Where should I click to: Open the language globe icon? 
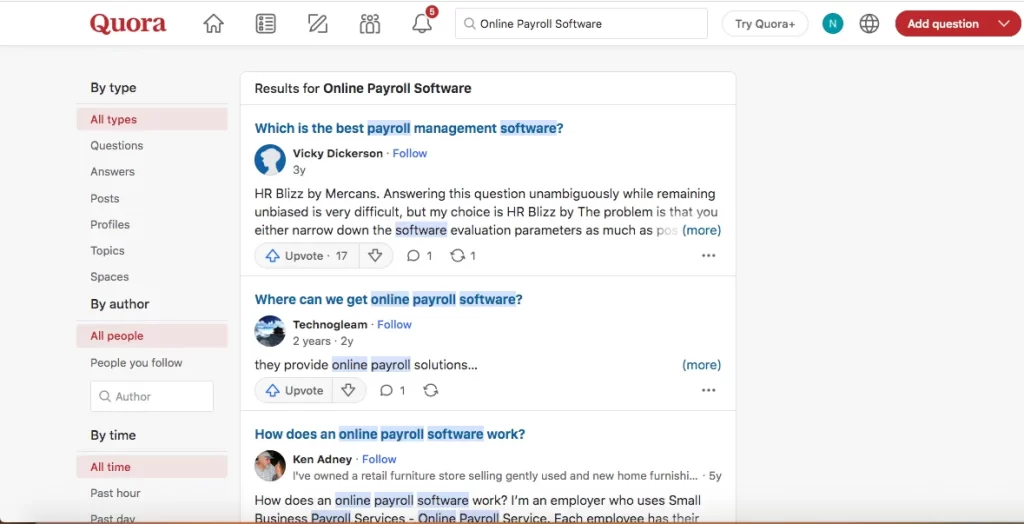[869, 24]
